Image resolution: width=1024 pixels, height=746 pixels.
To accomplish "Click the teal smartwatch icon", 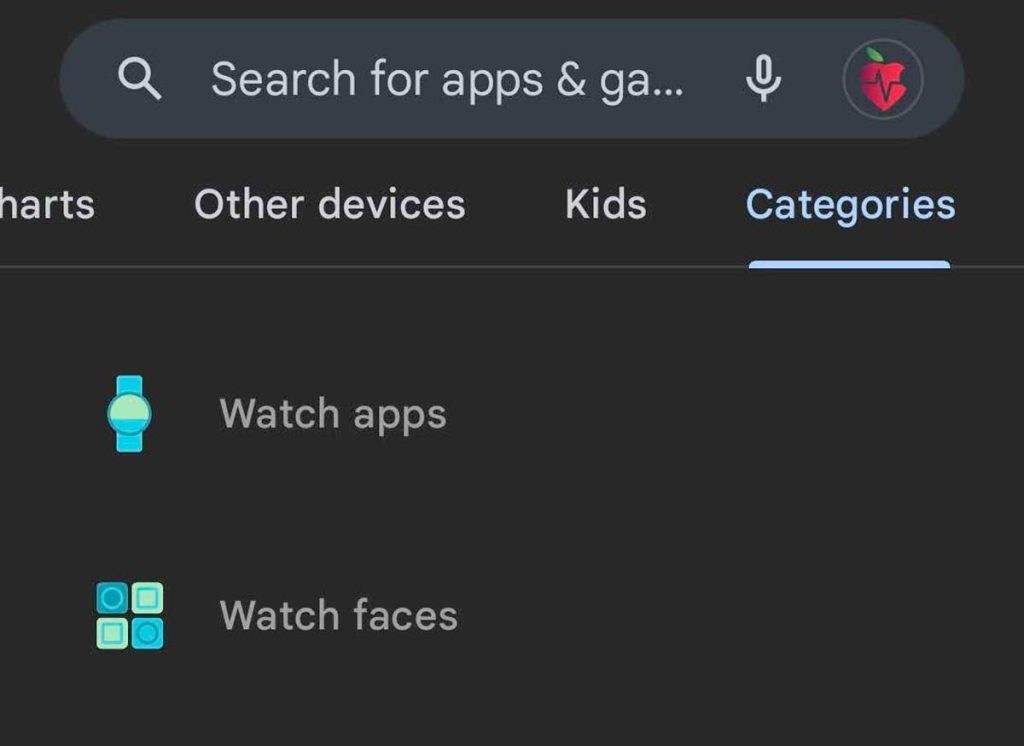I will pos(129,413).
